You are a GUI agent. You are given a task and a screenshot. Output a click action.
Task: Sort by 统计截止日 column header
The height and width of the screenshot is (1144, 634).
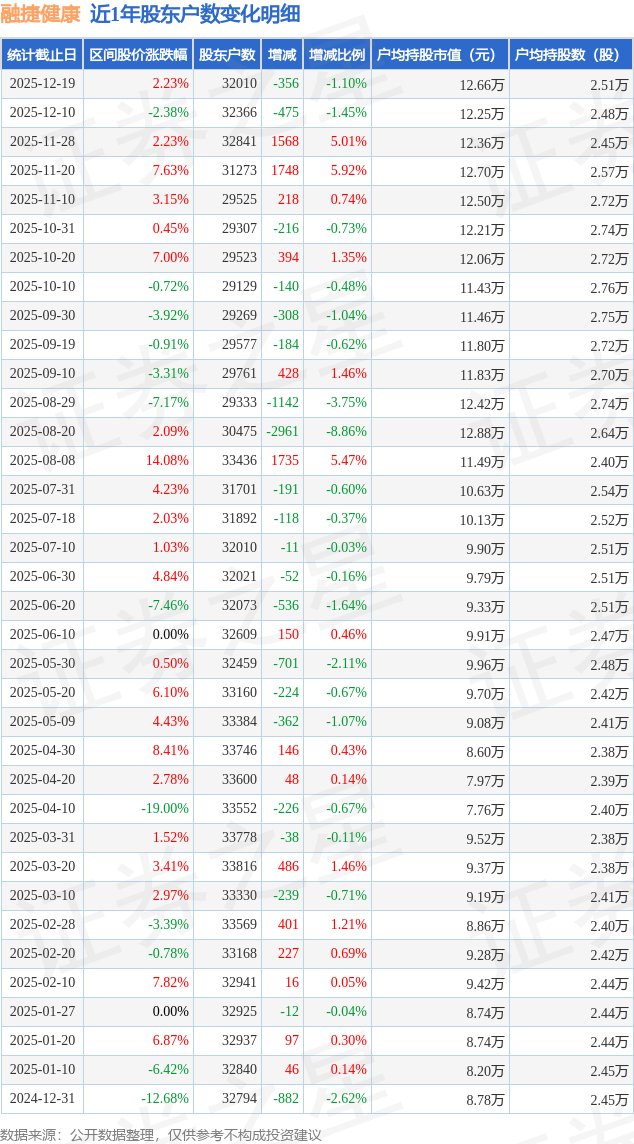click(x=42, y=55)
